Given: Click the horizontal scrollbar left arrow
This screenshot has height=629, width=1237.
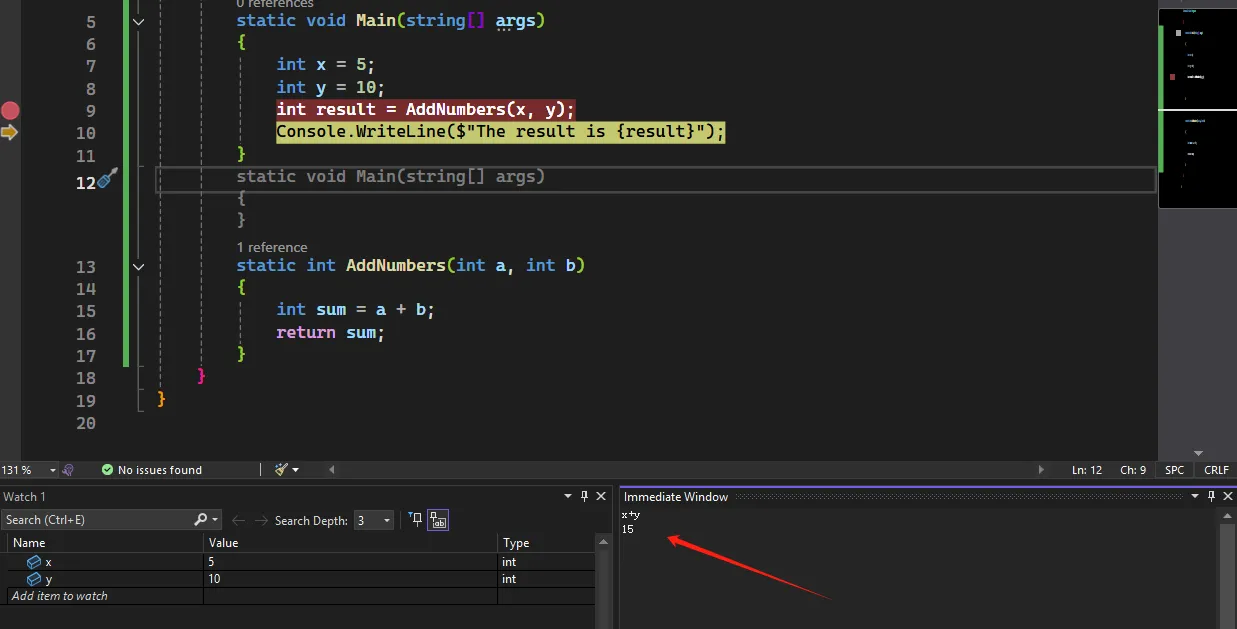Looking at the screenshot, I should click(331, 470).
